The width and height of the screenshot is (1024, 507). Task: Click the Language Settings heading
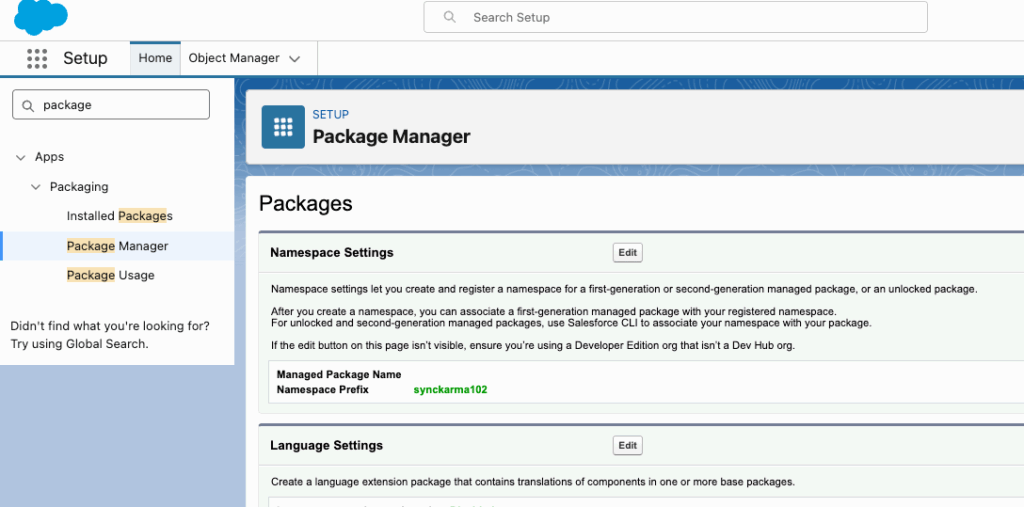point(327,446)
